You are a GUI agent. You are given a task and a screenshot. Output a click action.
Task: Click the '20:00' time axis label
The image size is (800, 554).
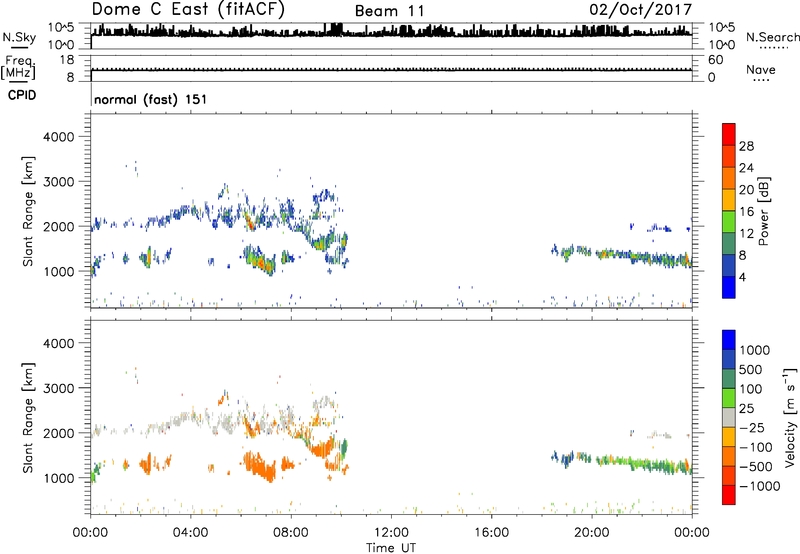[x=592, y=533]
